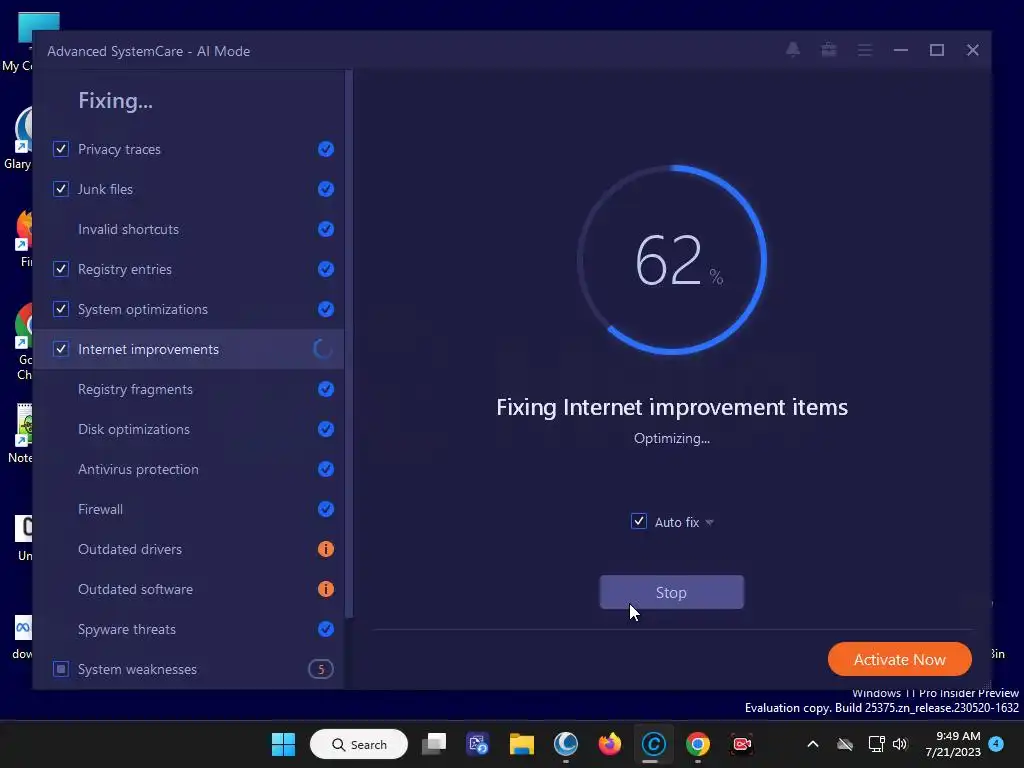This screenshot has width=1024, height=768.
Task: Show hidden icons in the system tray
Action: pos(813,744)
